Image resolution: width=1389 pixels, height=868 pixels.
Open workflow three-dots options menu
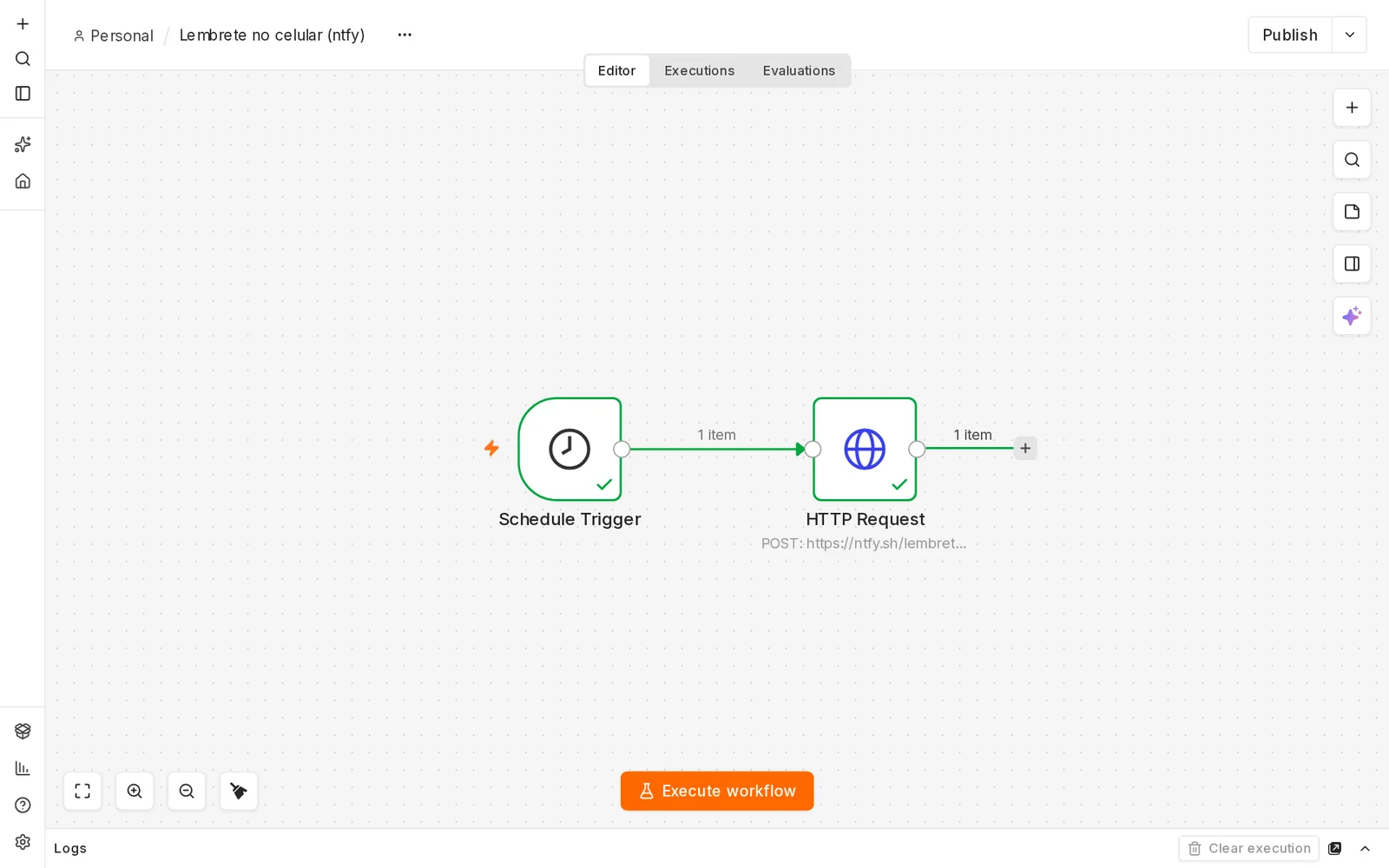pos(405,35)
